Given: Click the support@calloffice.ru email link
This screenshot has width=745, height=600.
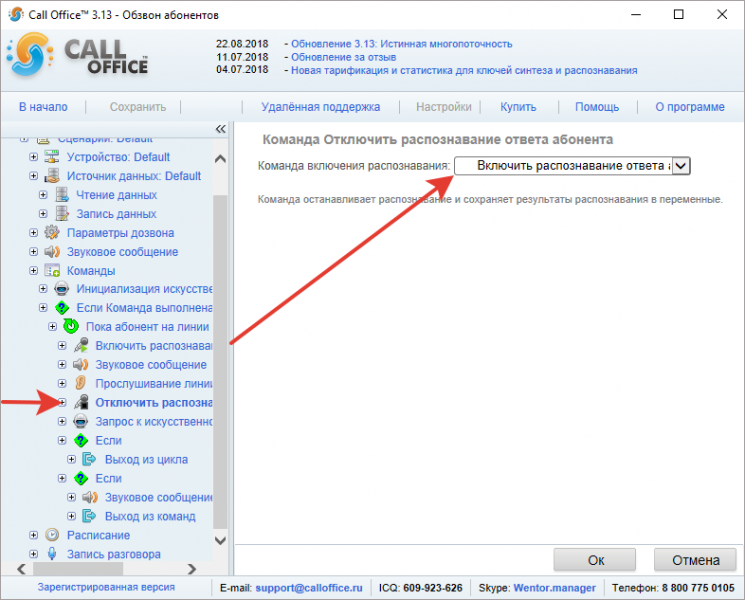Looking at the screenshot, I should coord(309,588).
